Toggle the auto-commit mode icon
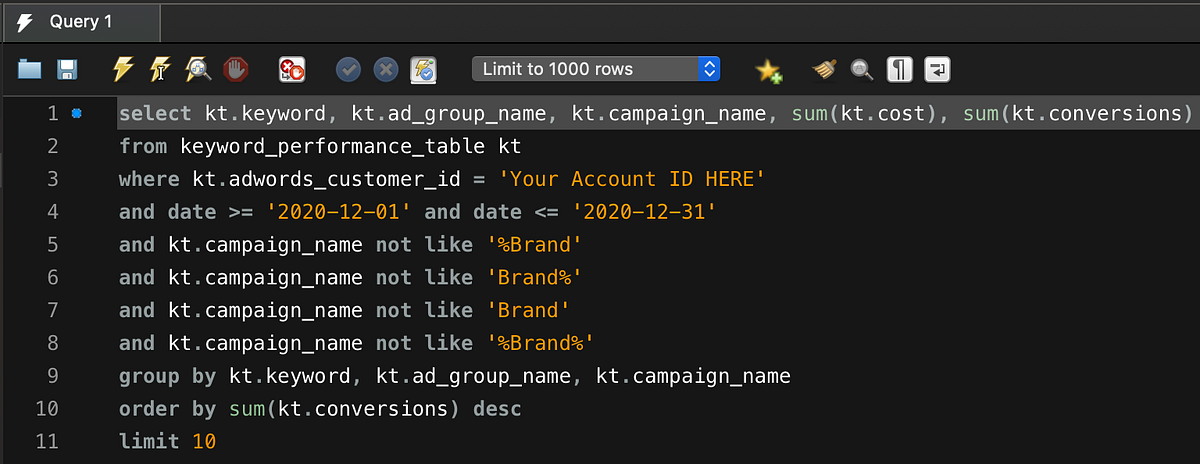Screen dimensions: 1200x464 (423, 69)
